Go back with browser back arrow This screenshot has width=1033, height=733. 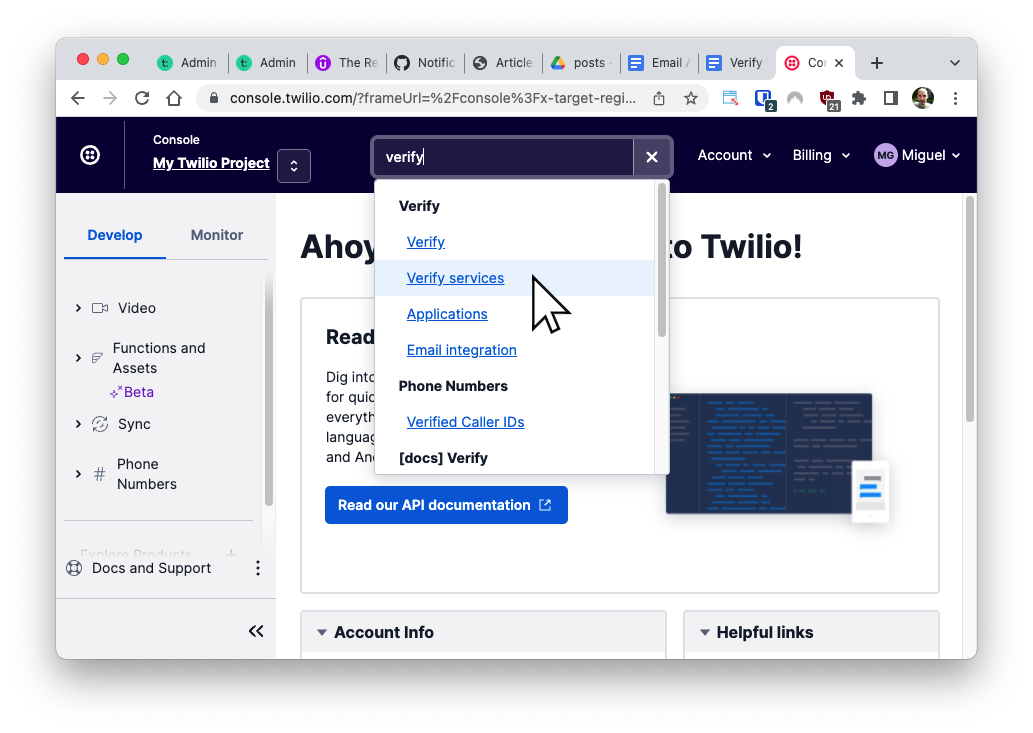tap(78, 99)
